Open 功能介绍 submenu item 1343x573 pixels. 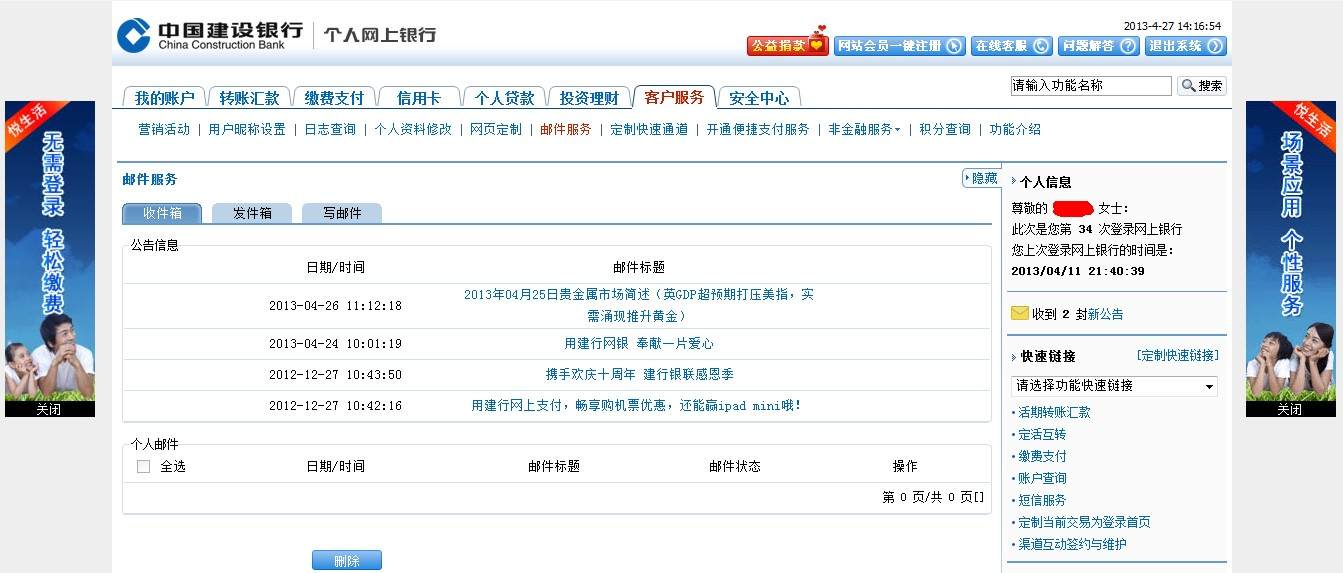1015,129
